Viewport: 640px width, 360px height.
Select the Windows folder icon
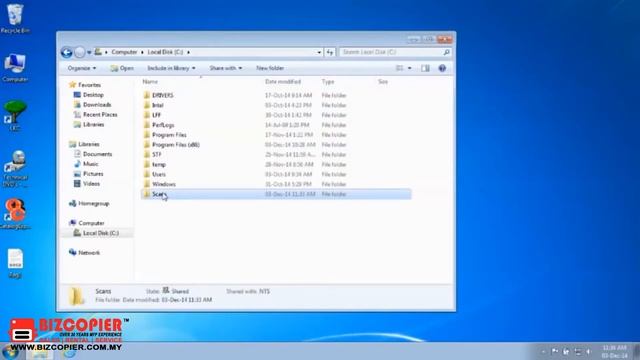click(x=147, y=184)
